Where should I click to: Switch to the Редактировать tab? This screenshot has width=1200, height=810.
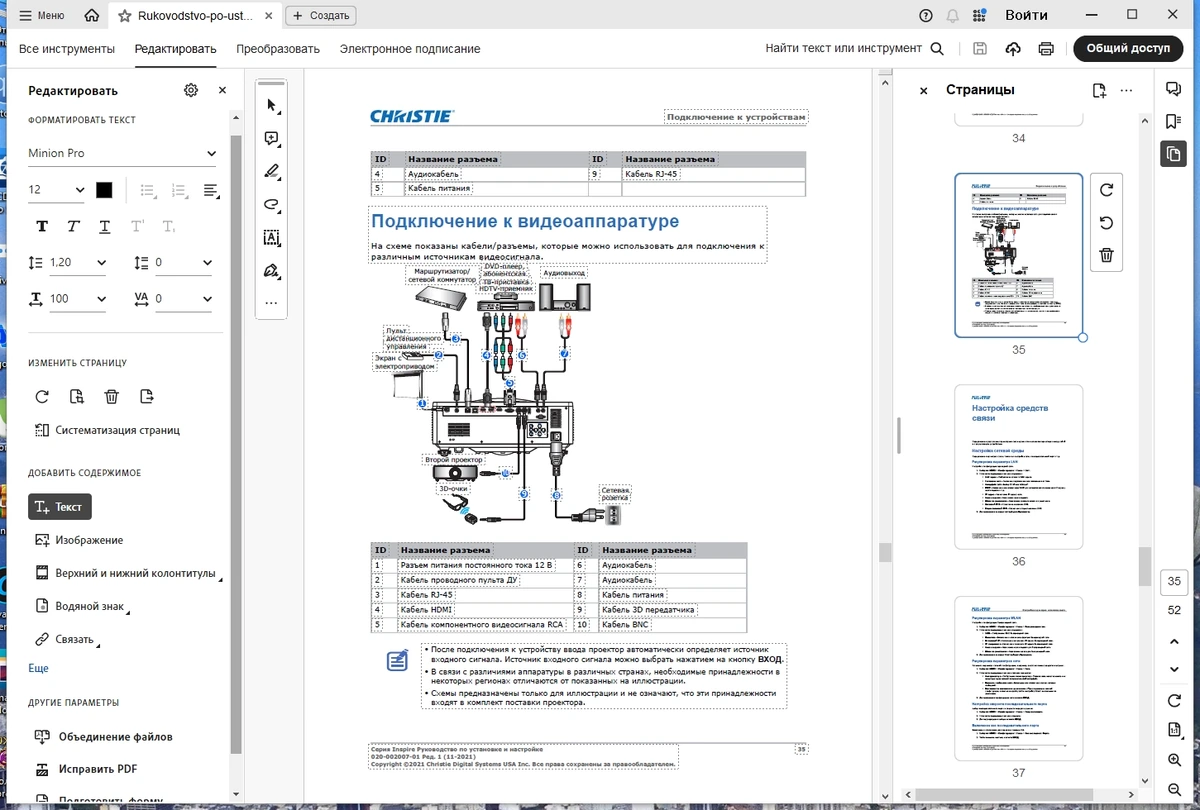[x=176, y=48]
